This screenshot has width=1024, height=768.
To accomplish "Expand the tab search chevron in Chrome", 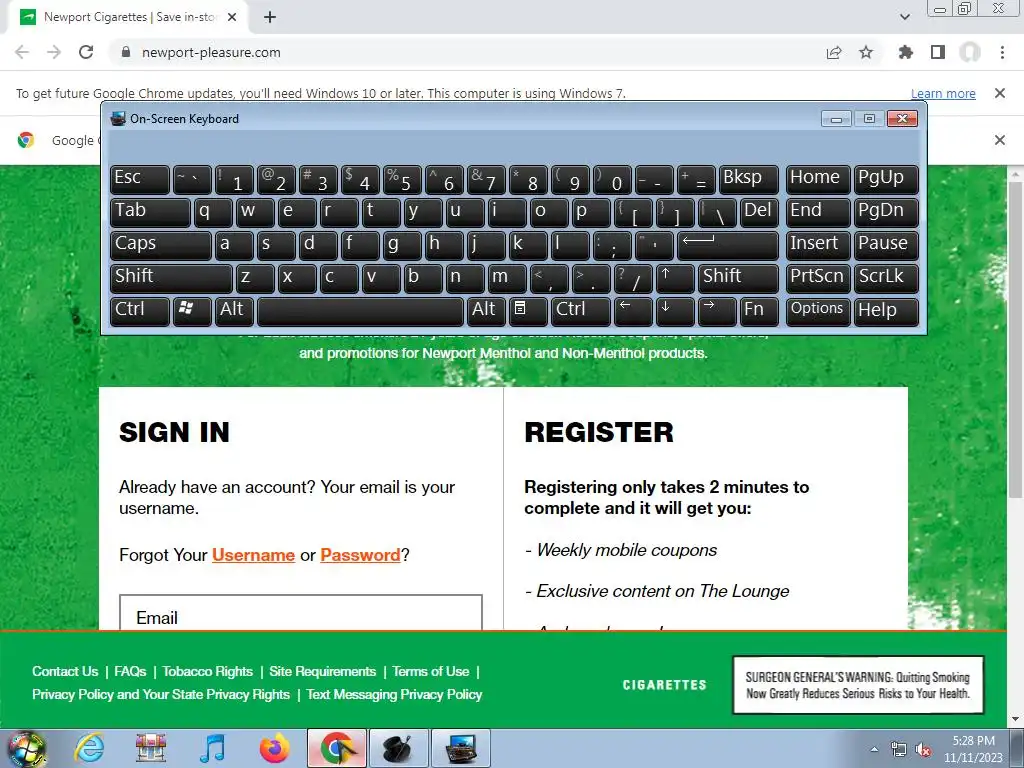I will point(904,17).
